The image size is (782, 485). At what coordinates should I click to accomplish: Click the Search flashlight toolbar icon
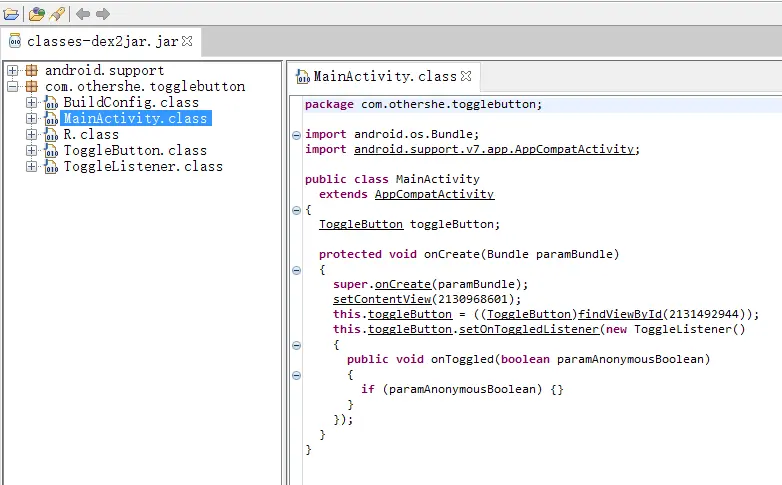click(57, 14)
